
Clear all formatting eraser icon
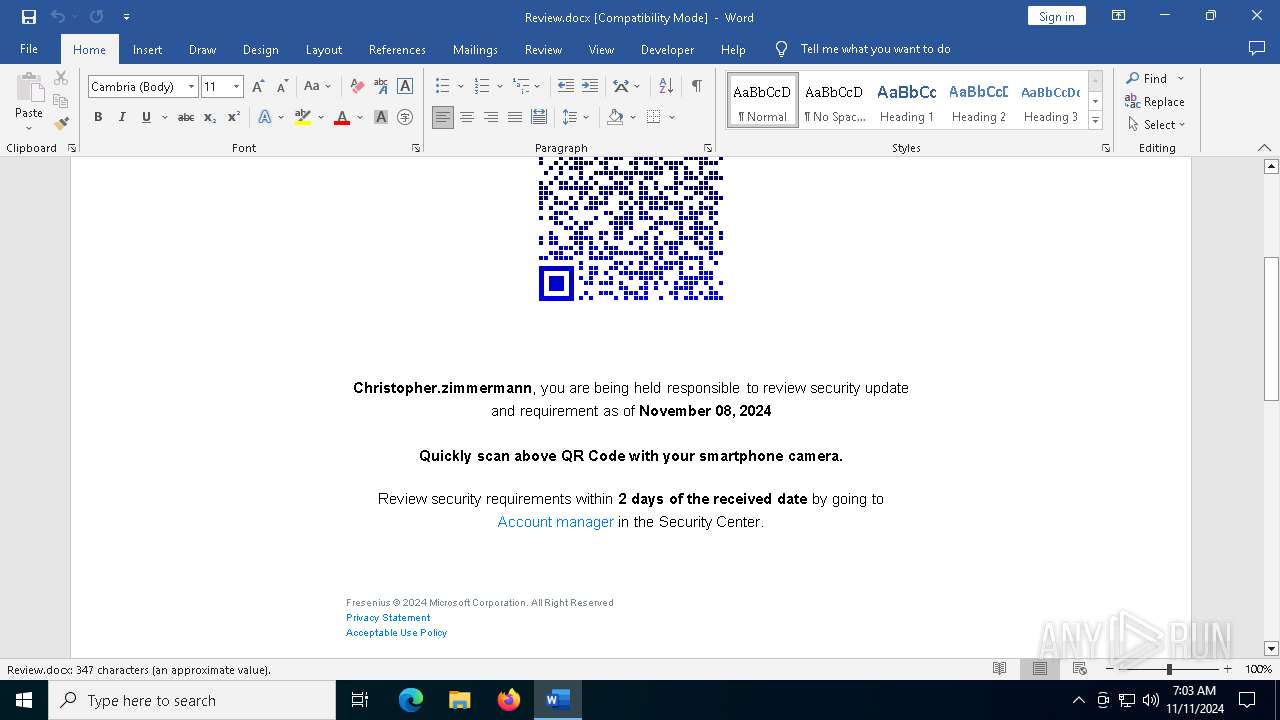coord(357,87)
